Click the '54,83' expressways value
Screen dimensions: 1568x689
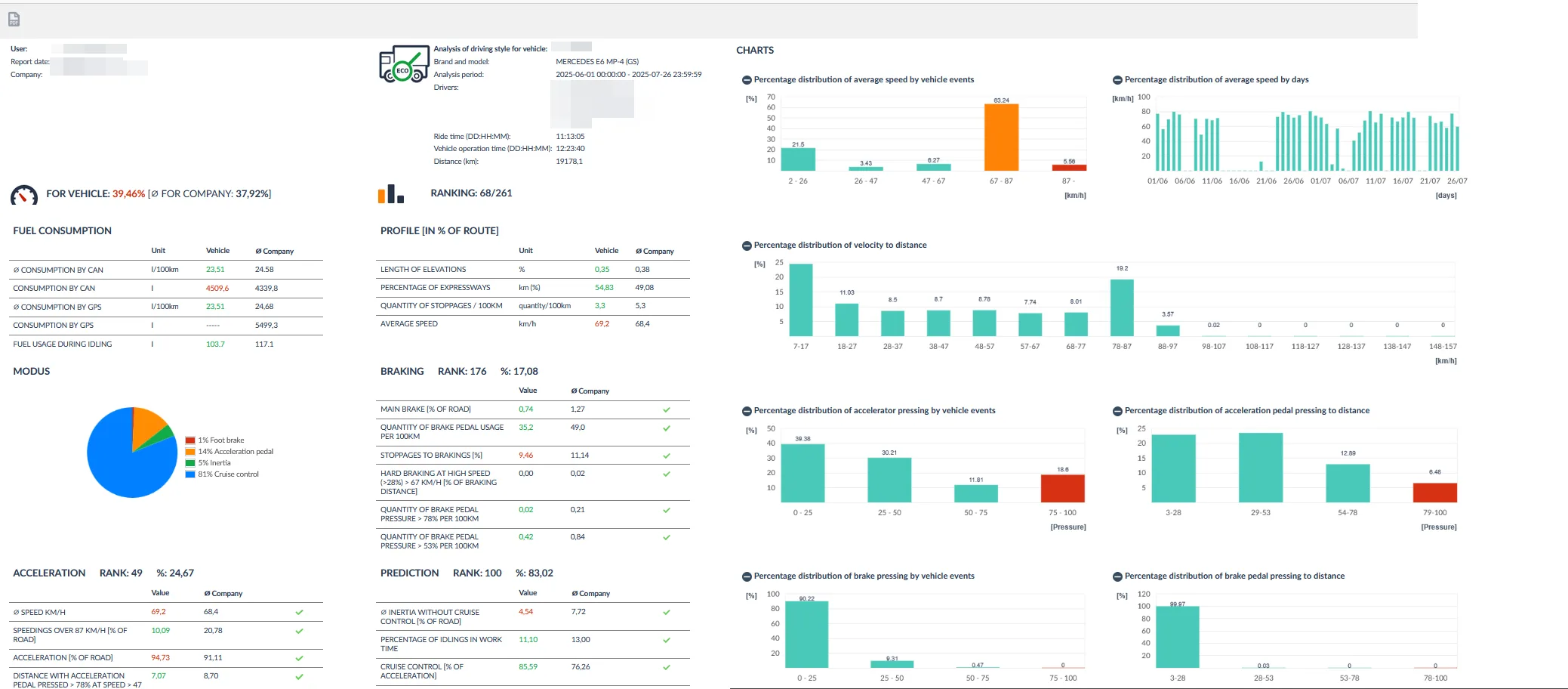pyautogui.click(x=604, y=288)
